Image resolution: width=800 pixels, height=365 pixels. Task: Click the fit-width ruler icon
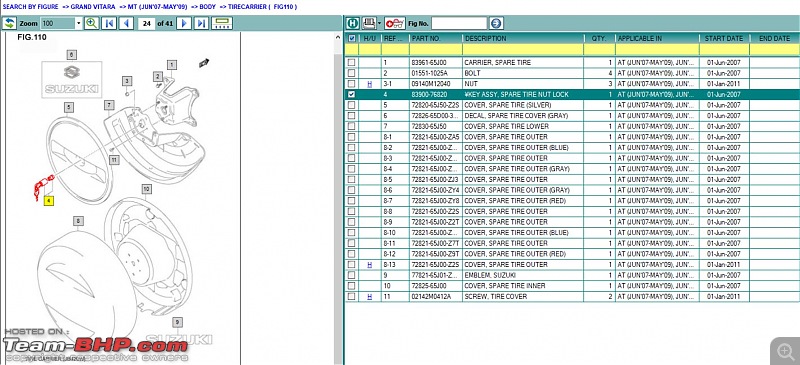(x=222, y=23)
